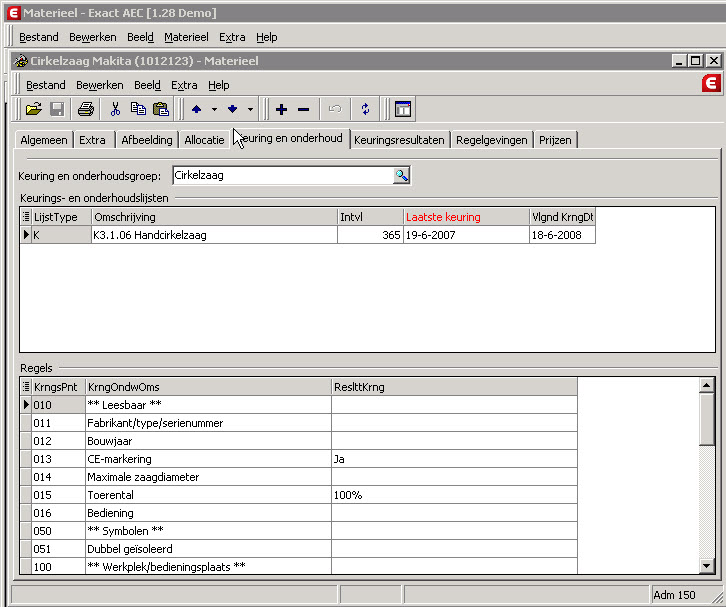The height and width of the screenshot is (607, 726).
Task: Click the Refresh toolbar icon
Action: pyautogui.click(x=365, y=109)
